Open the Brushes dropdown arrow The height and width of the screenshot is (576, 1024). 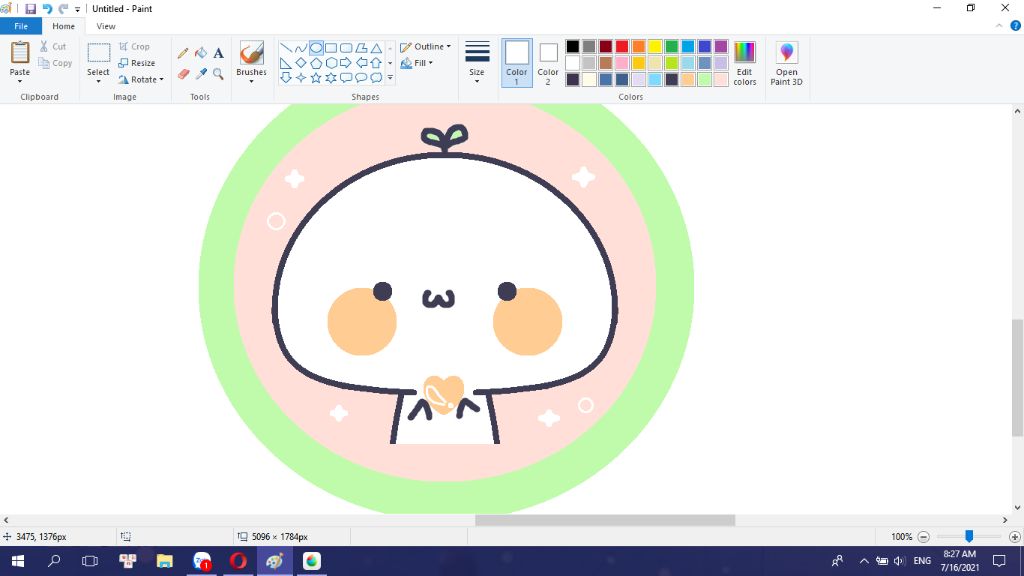point(251,81)
